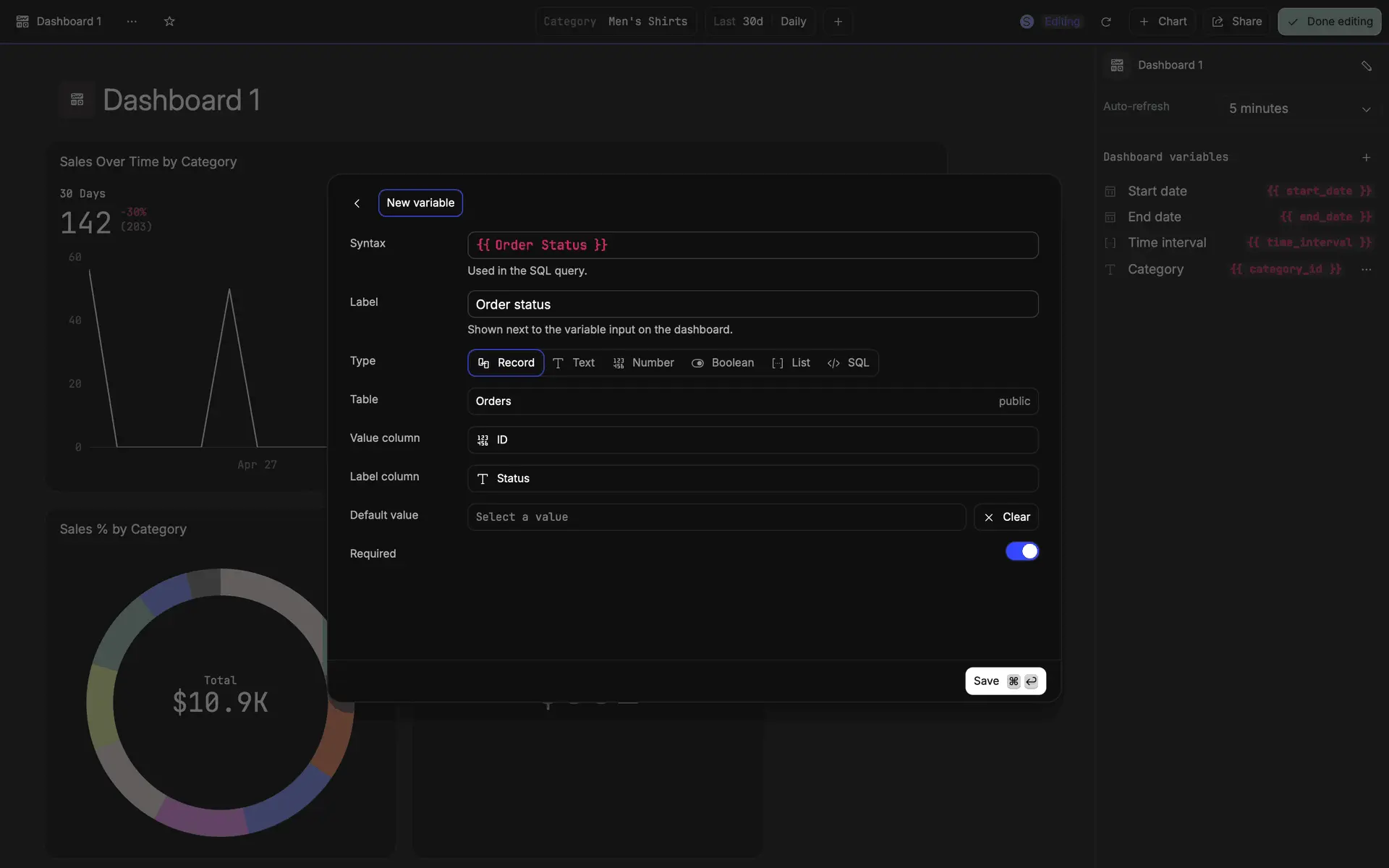Clear the default value

pyautogui.click(x=1006, y=517)
